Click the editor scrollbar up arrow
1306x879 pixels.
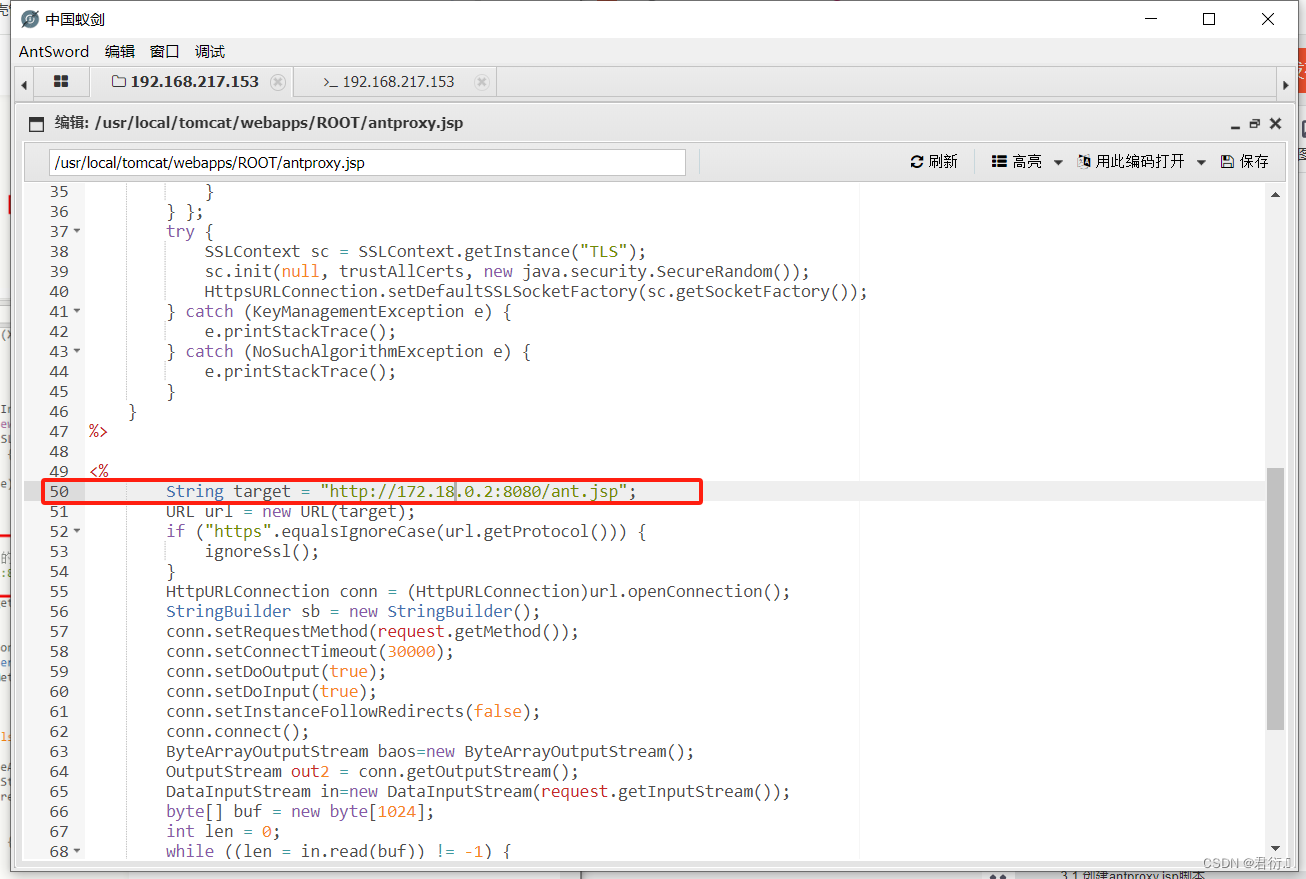click(1275, 194)
